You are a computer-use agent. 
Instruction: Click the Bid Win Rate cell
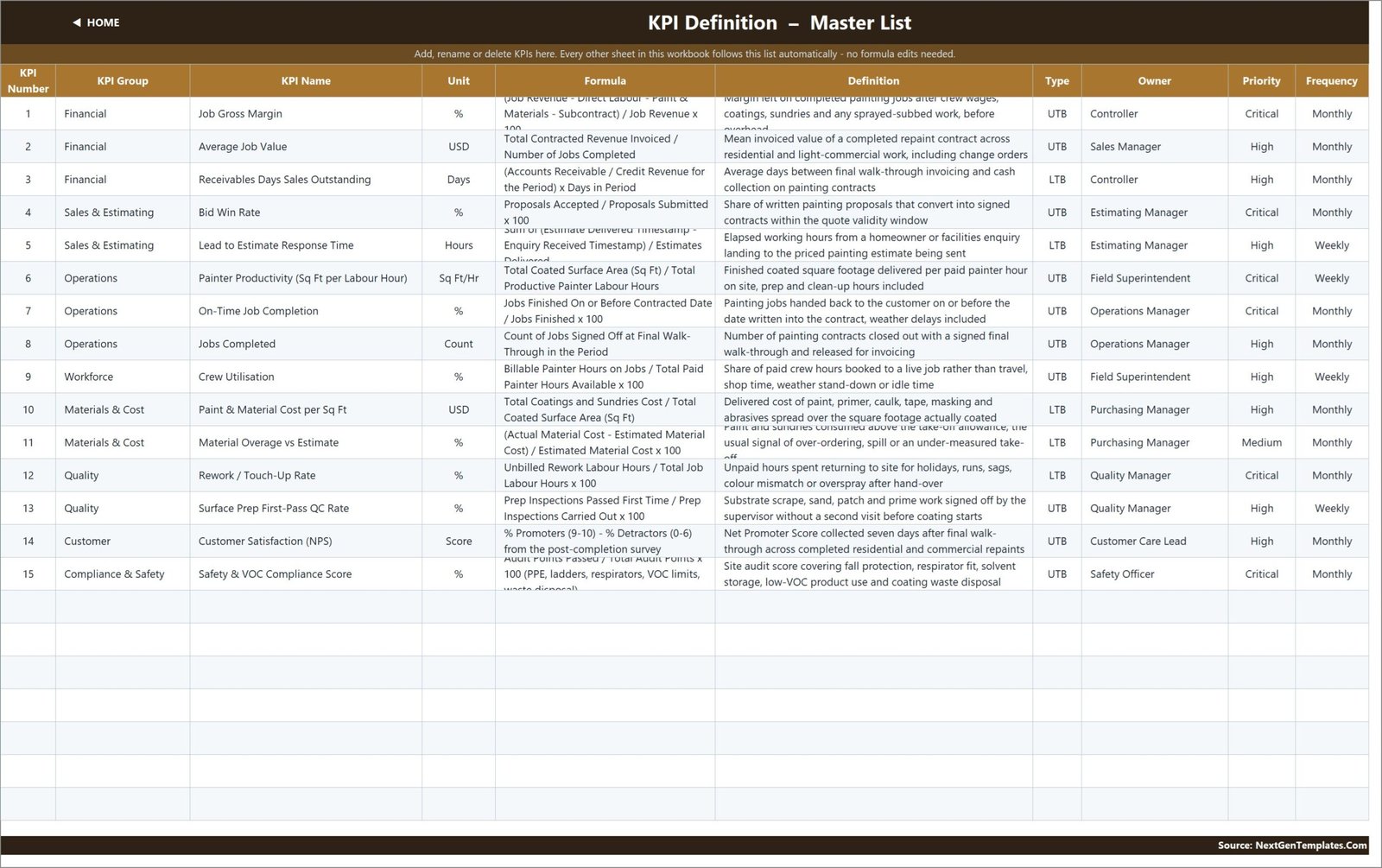click(306, 212)
